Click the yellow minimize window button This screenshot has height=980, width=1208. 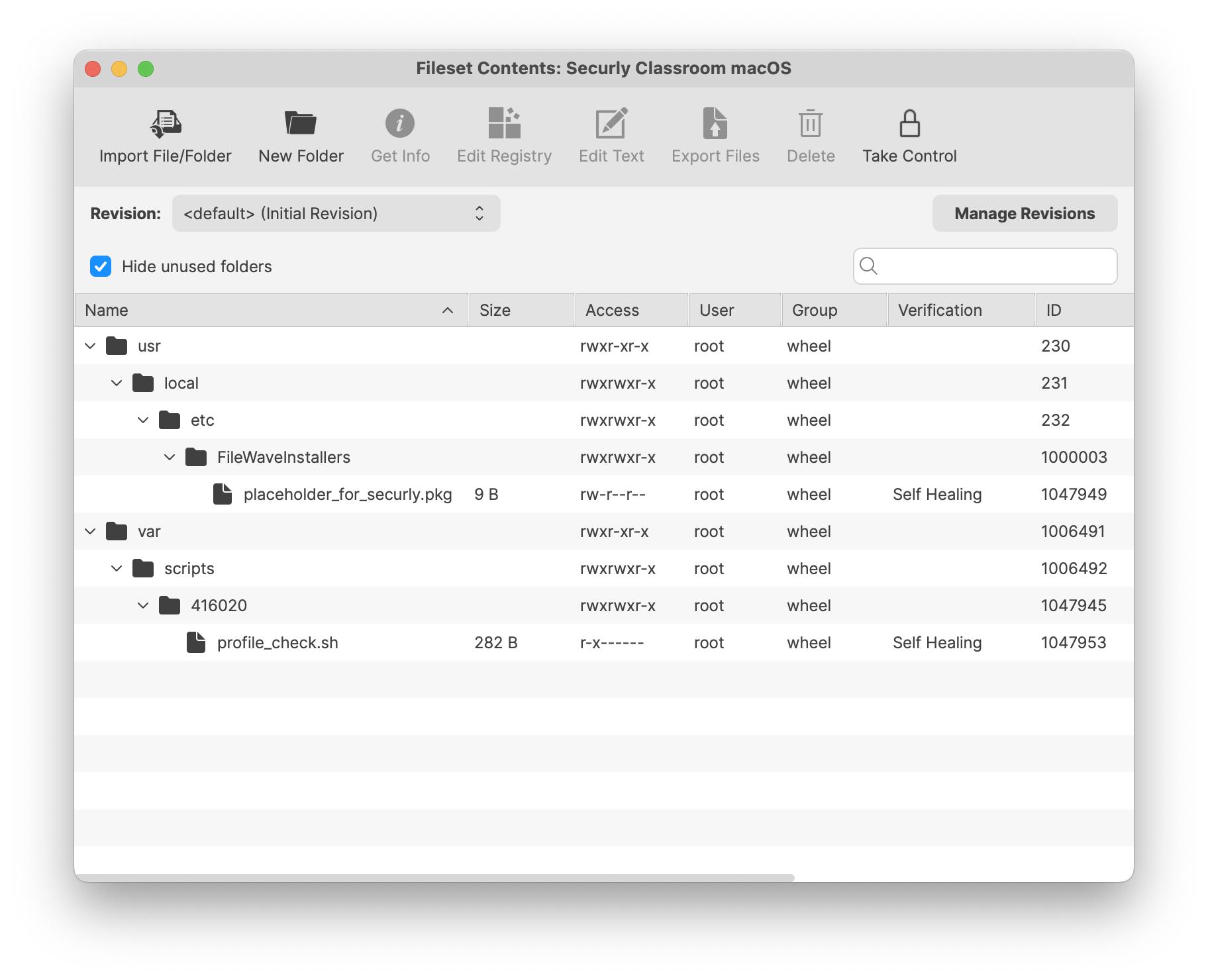tap(119, 69)
